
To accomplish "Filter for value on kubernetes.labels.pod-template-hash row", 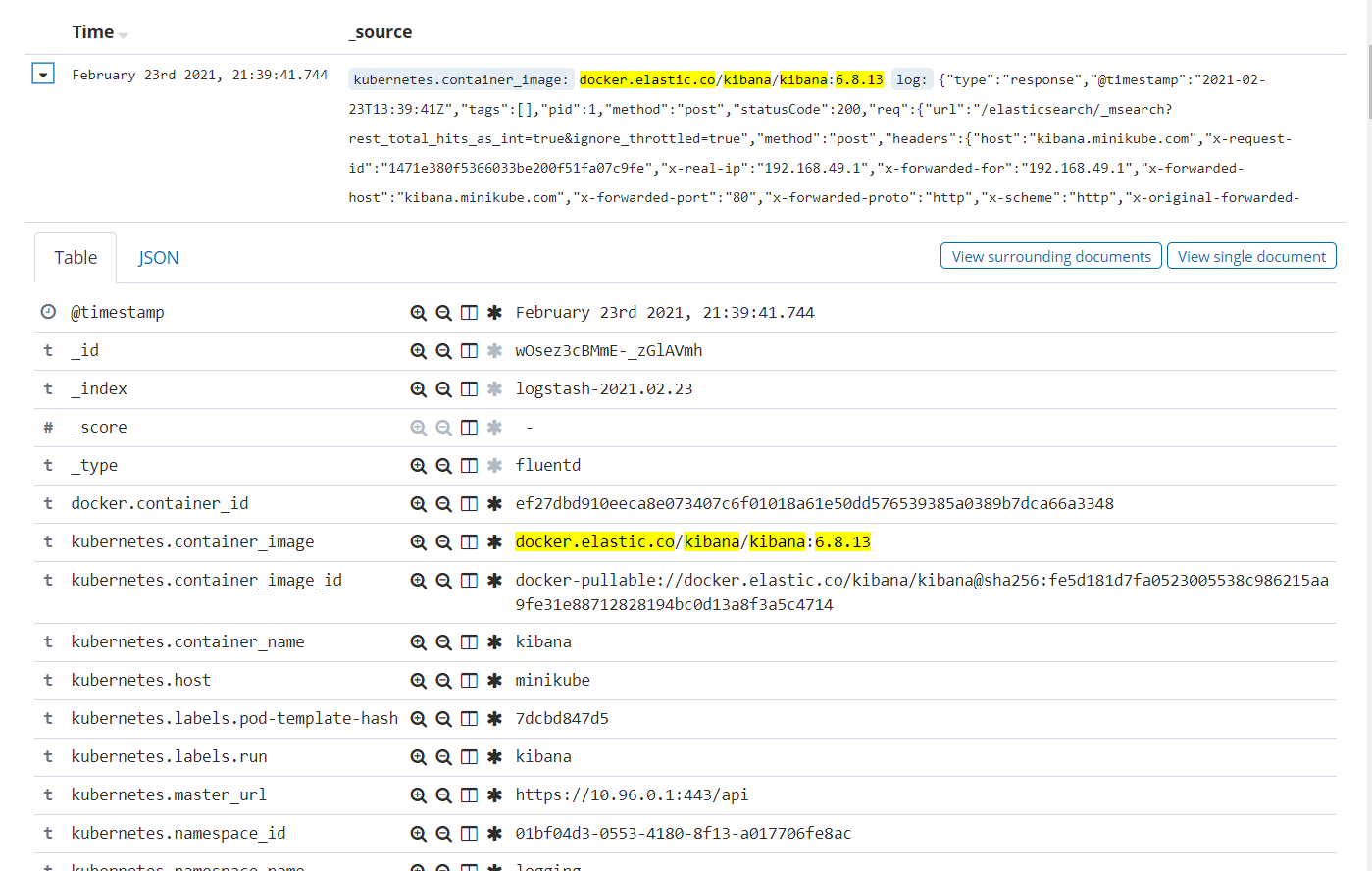I will [419, 719].
